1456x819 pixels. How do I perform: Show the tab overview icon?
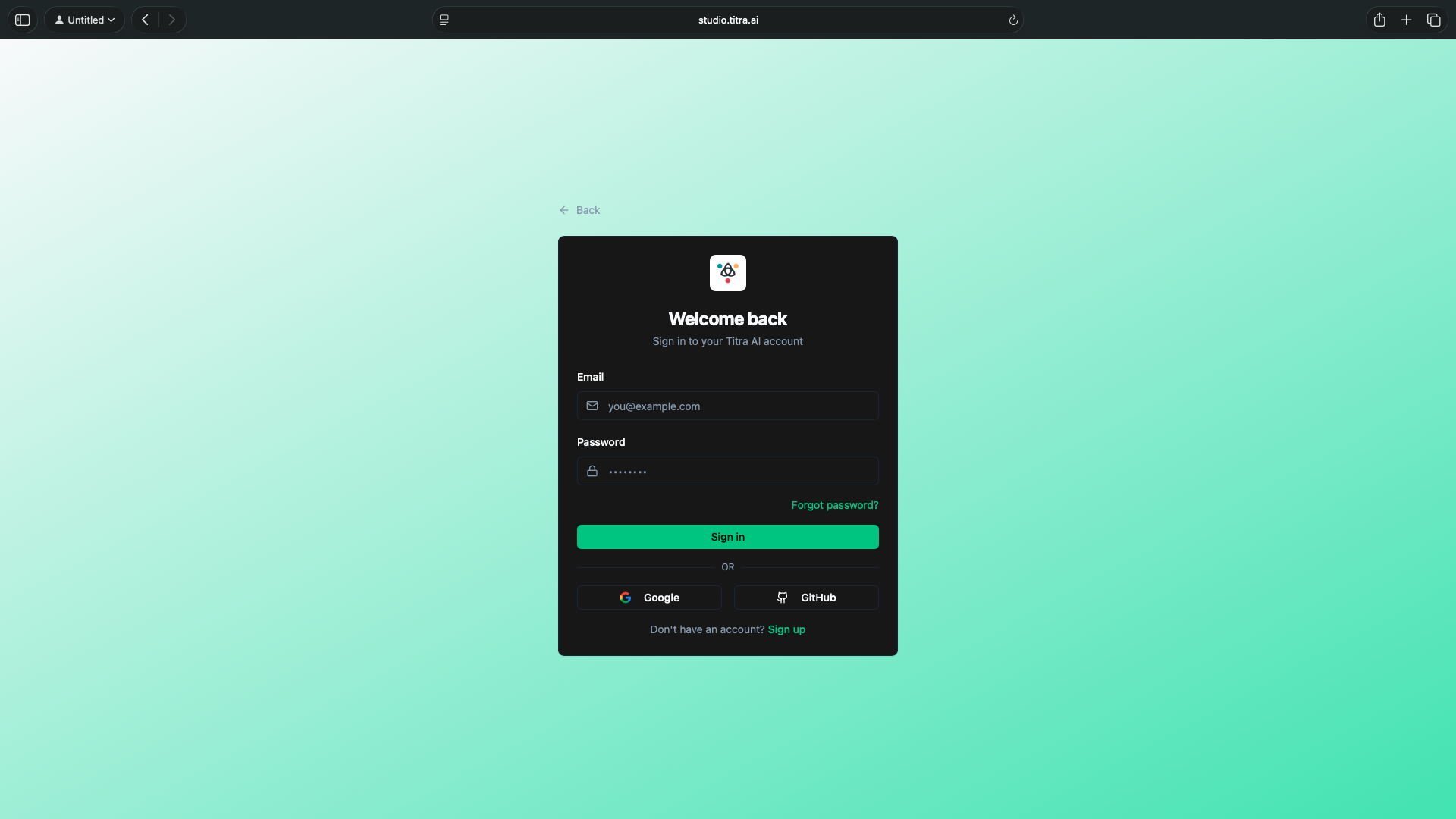click(x=1433, y=20)
